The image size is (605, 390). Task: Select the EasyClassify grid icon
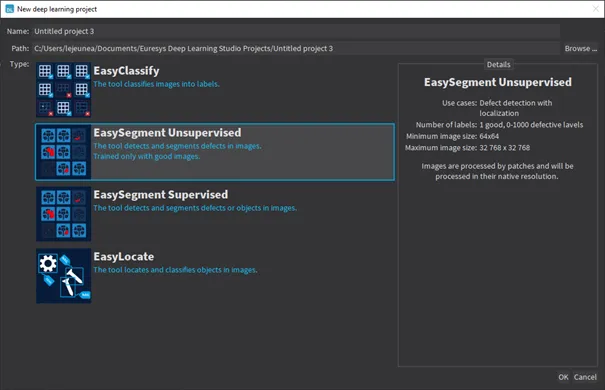click(64, 90)
